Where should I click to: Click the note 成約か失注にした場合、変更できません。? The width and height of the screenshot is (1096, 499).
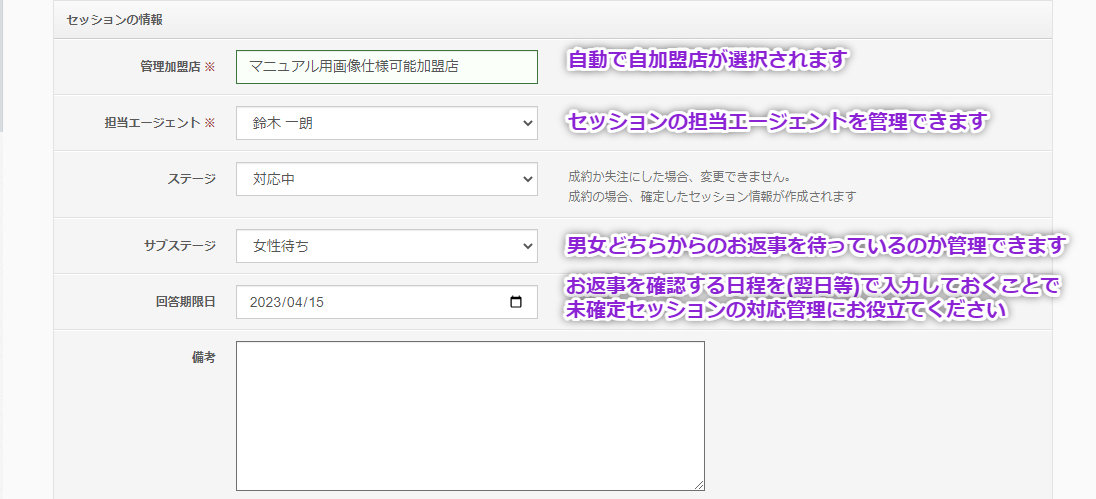[680, 177]
